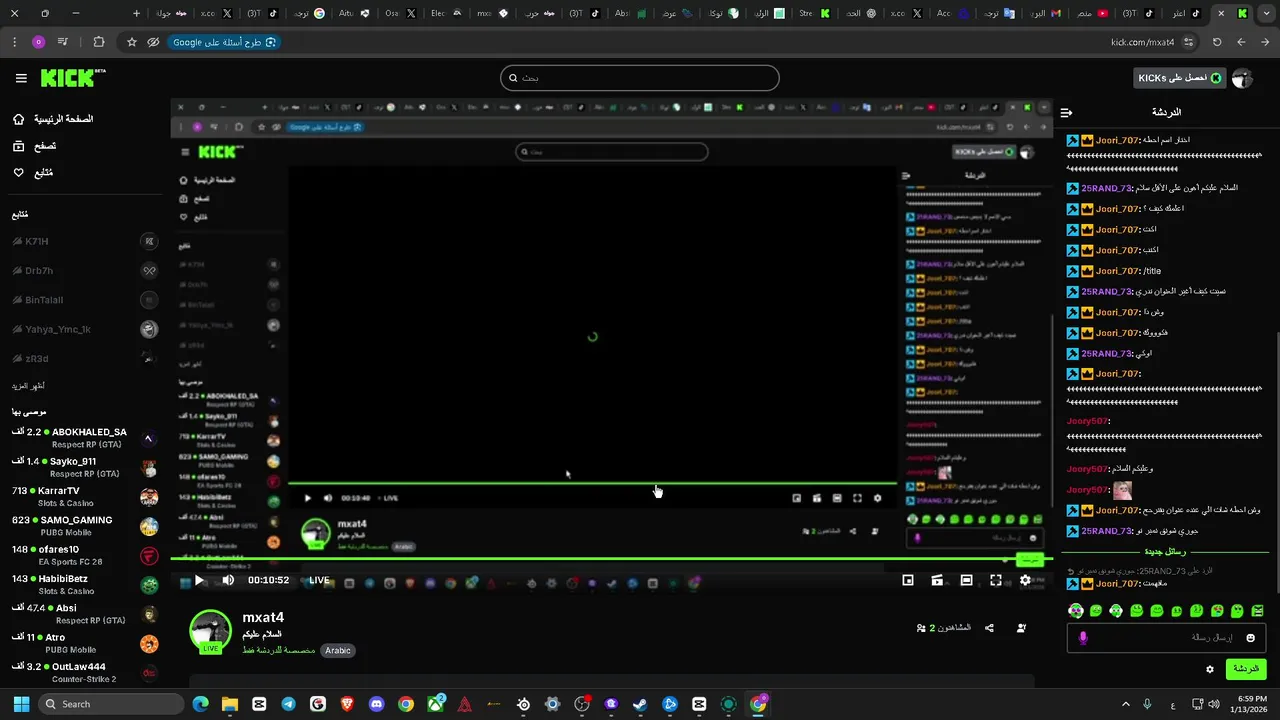Open chat settings gear

[x=1210, y=670]
